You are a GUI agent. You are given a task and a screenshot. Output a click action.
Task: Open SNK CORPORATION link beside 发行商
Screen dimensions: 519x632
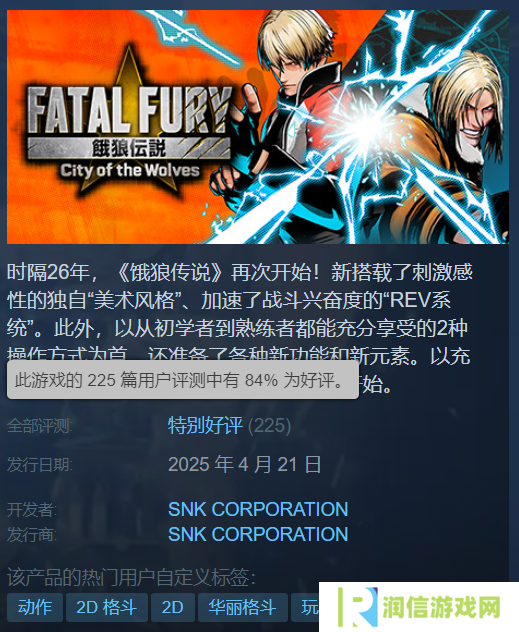(258, 534)
